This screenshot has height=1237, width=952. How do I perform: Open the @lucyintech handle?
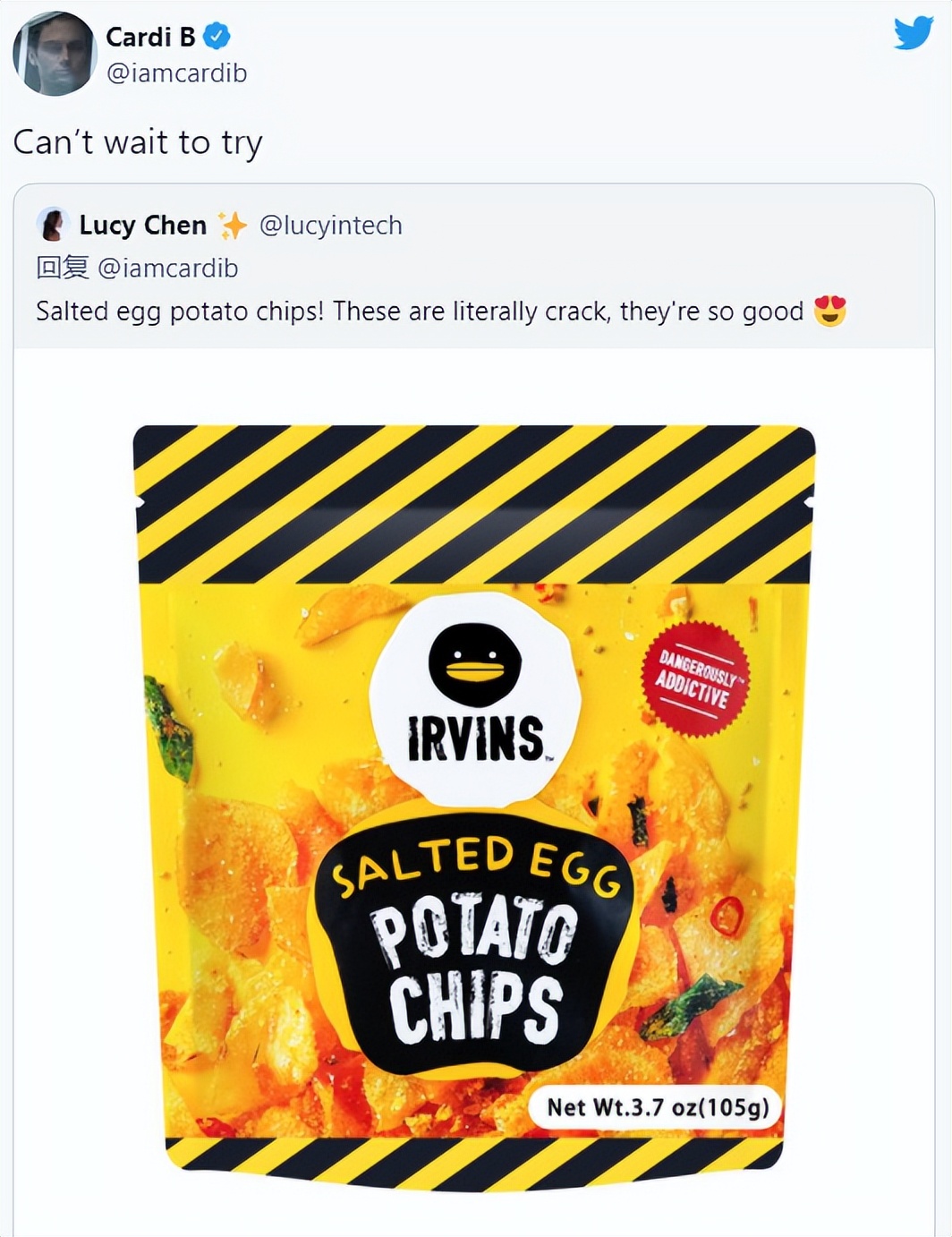330,226
